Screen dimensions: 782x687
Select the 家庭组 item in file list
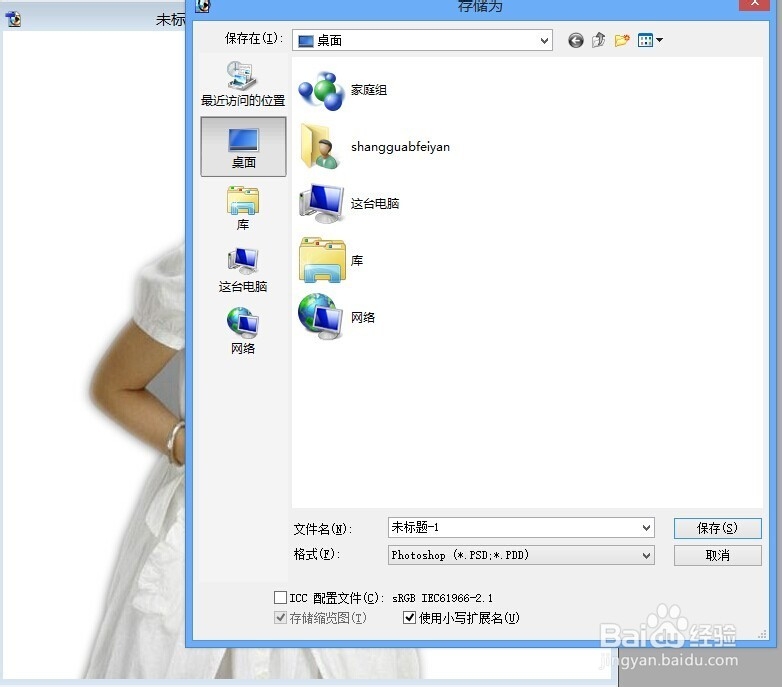[343, 90]
